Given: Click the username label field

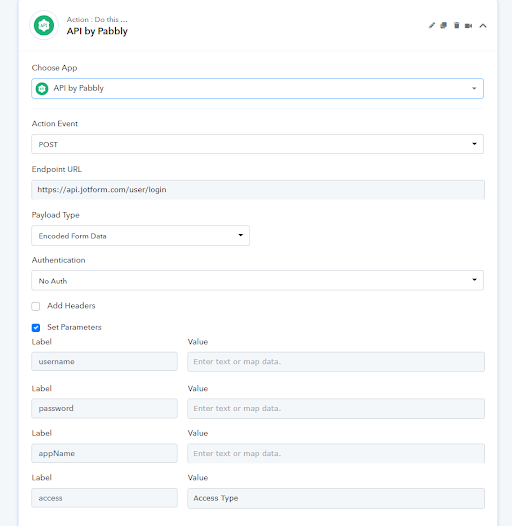Looking at the screenshot, I should pyautogui.click(x=104, y=362).
